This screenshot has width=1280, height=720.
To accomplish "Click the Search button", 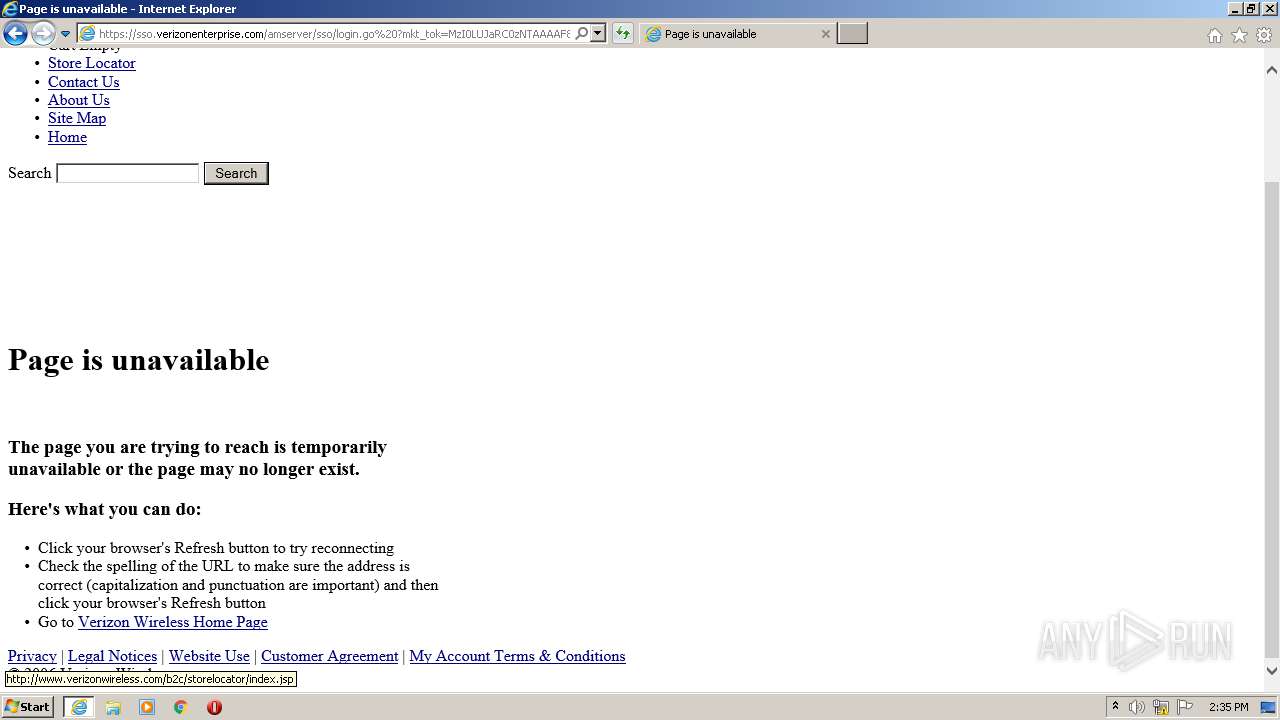I will [x=236, y=173].
